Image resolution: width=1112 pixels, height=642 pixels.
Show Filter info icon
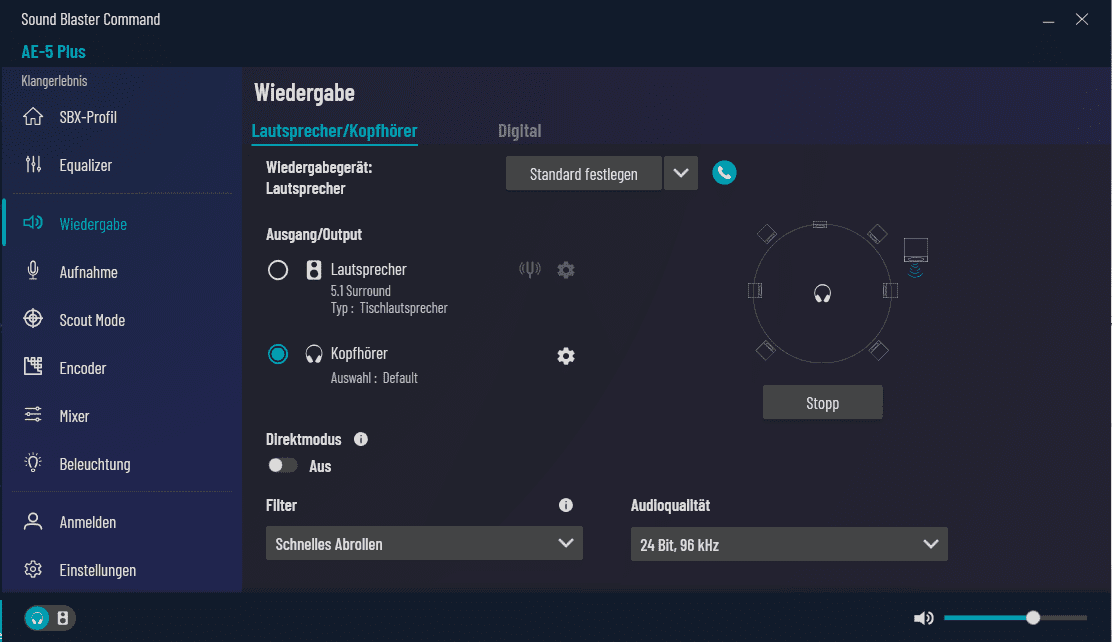click(x=565, y=505)
